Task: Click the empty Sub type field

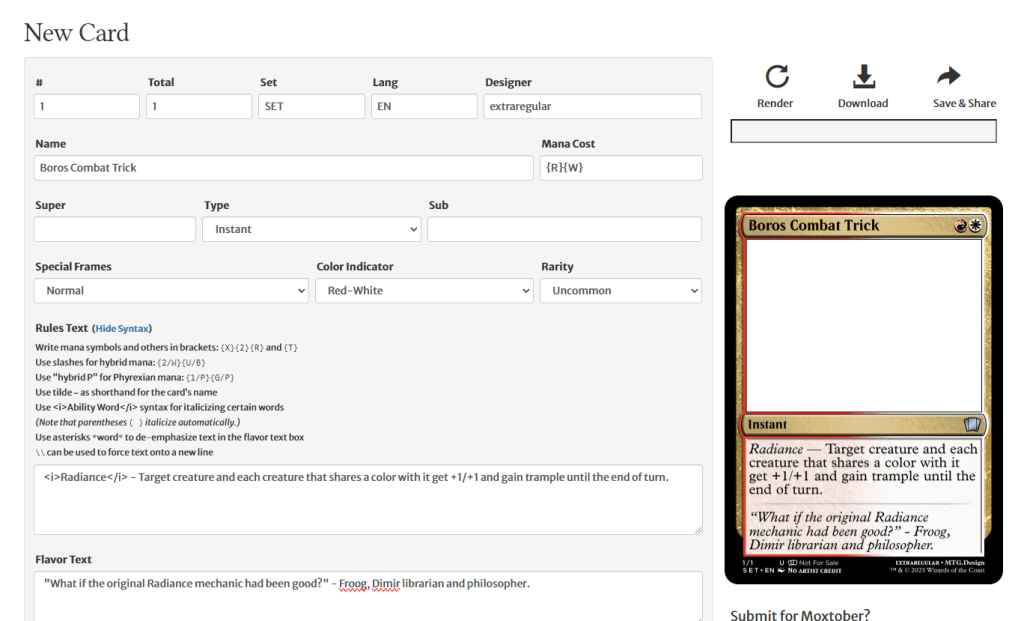Action: [x=565, y=229]
